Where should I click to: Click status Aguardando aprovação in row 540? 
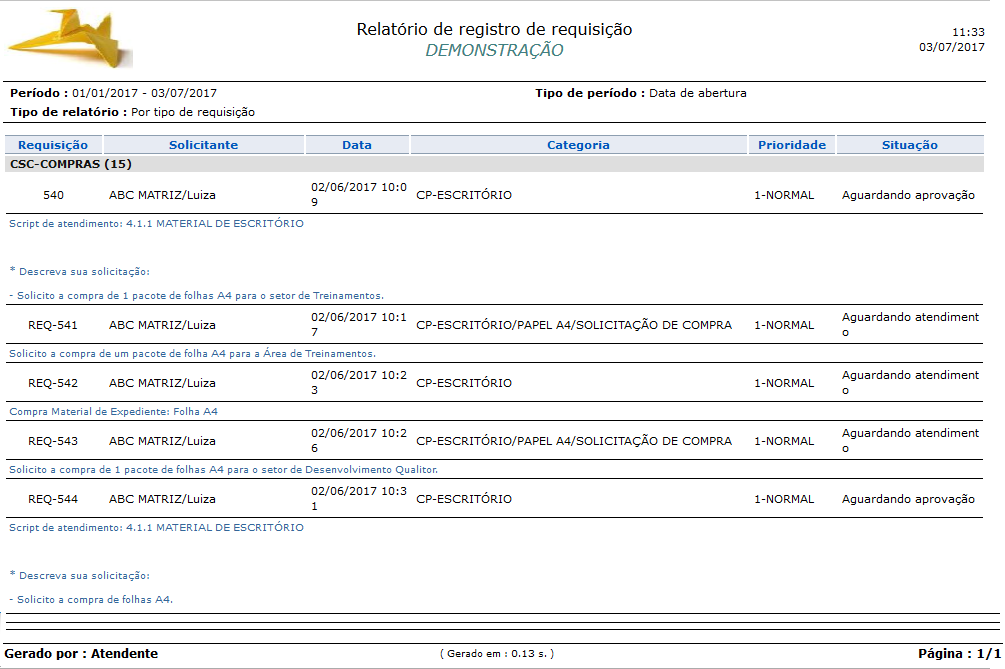coord(908,195)
